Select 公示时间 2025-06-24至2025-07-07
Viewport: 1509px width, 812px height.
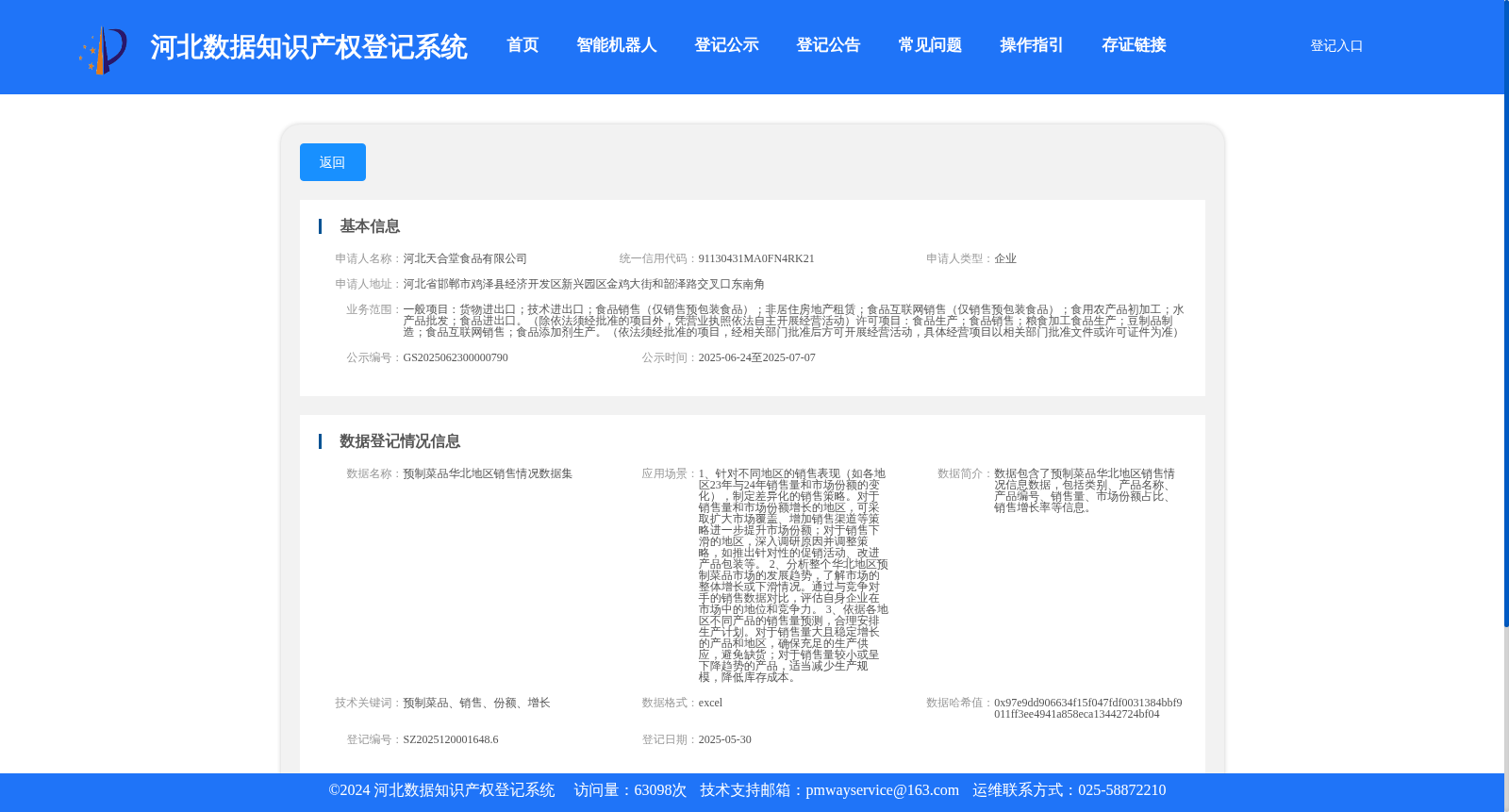coord(756,357)
